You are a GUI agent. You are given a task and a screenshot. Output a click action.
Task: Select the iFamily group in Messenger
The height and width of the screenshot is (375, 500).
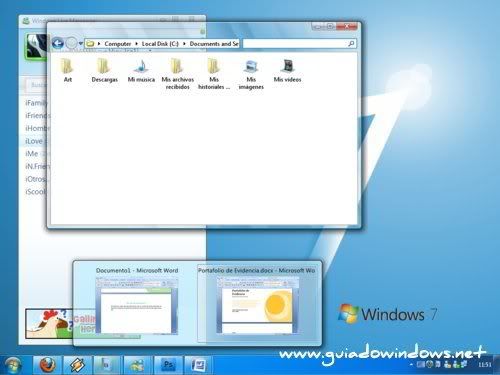[37, 103]
